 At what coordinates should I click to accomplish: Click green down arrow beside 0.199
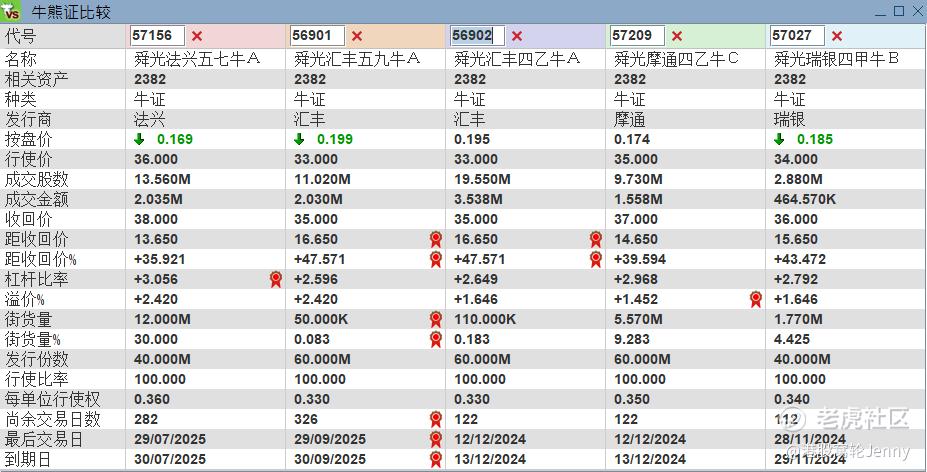(299, 139)
